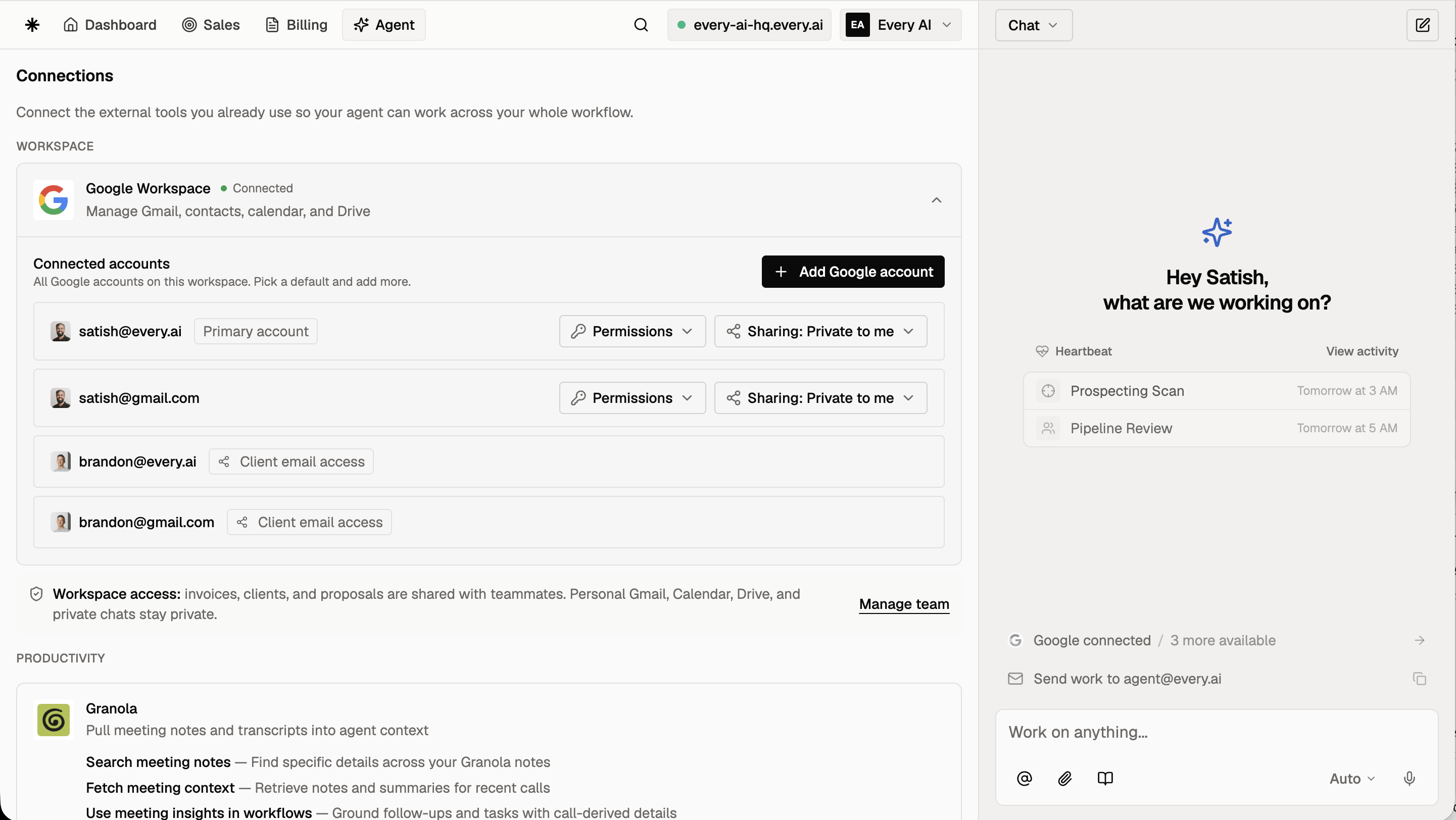Open the Prospecting Scan task
This screenshot has width=1456, height=820.
1217,391
